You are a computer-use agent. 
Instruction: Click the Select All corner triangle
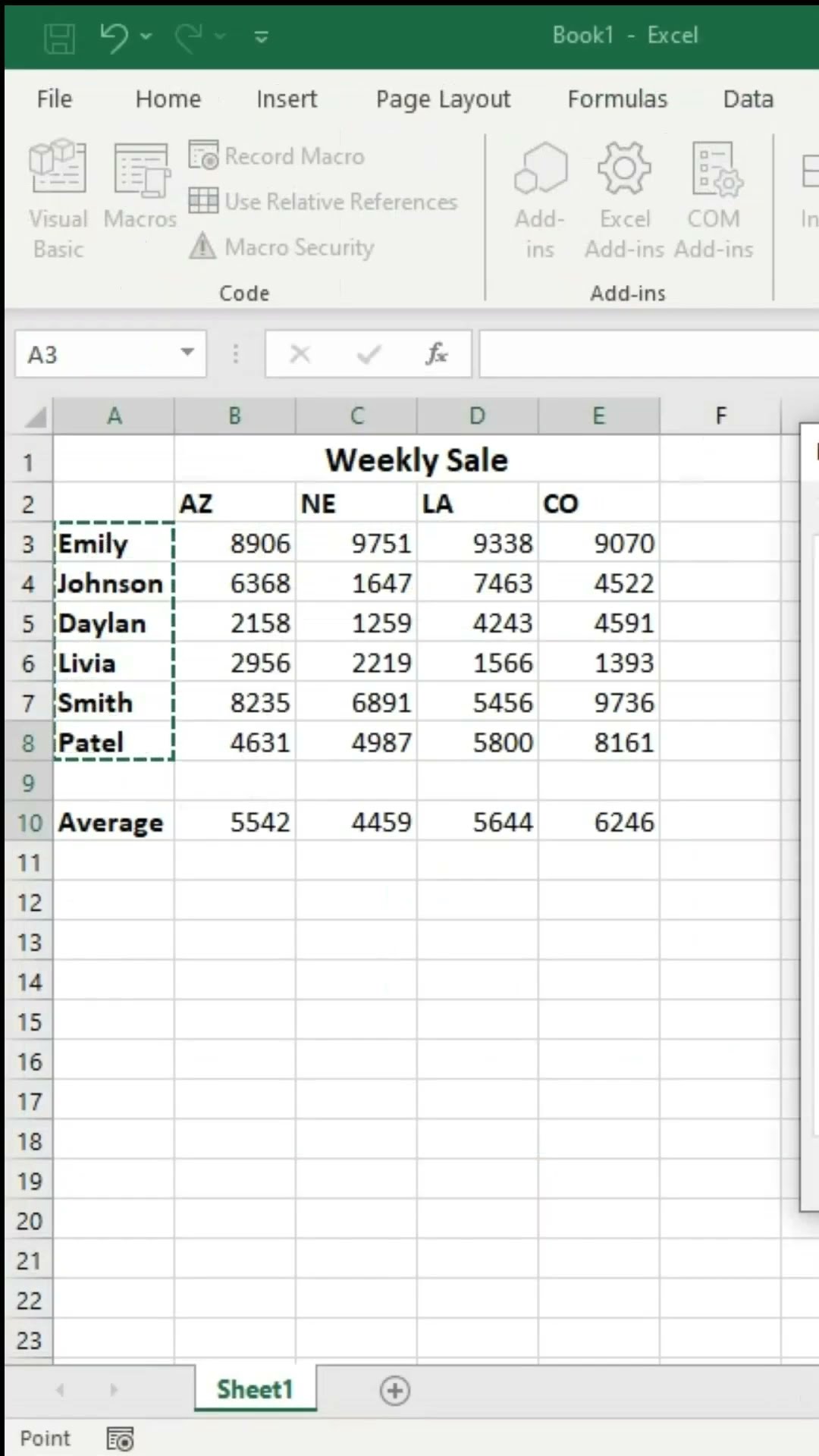tap(36, 417)
